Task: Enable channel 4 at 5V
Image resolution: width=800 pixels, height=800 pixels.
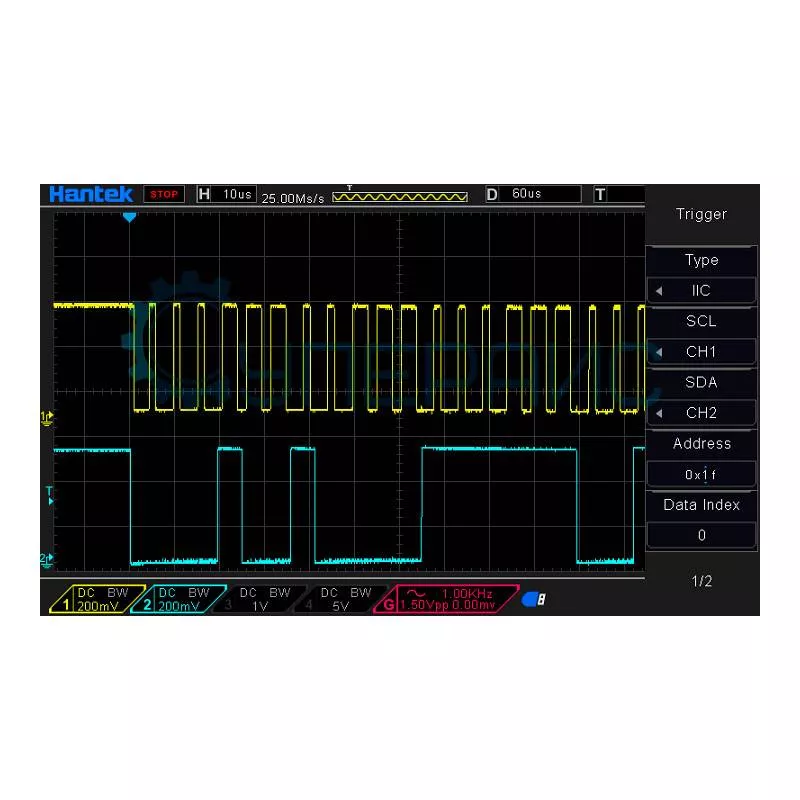Action: coord(338,599)
